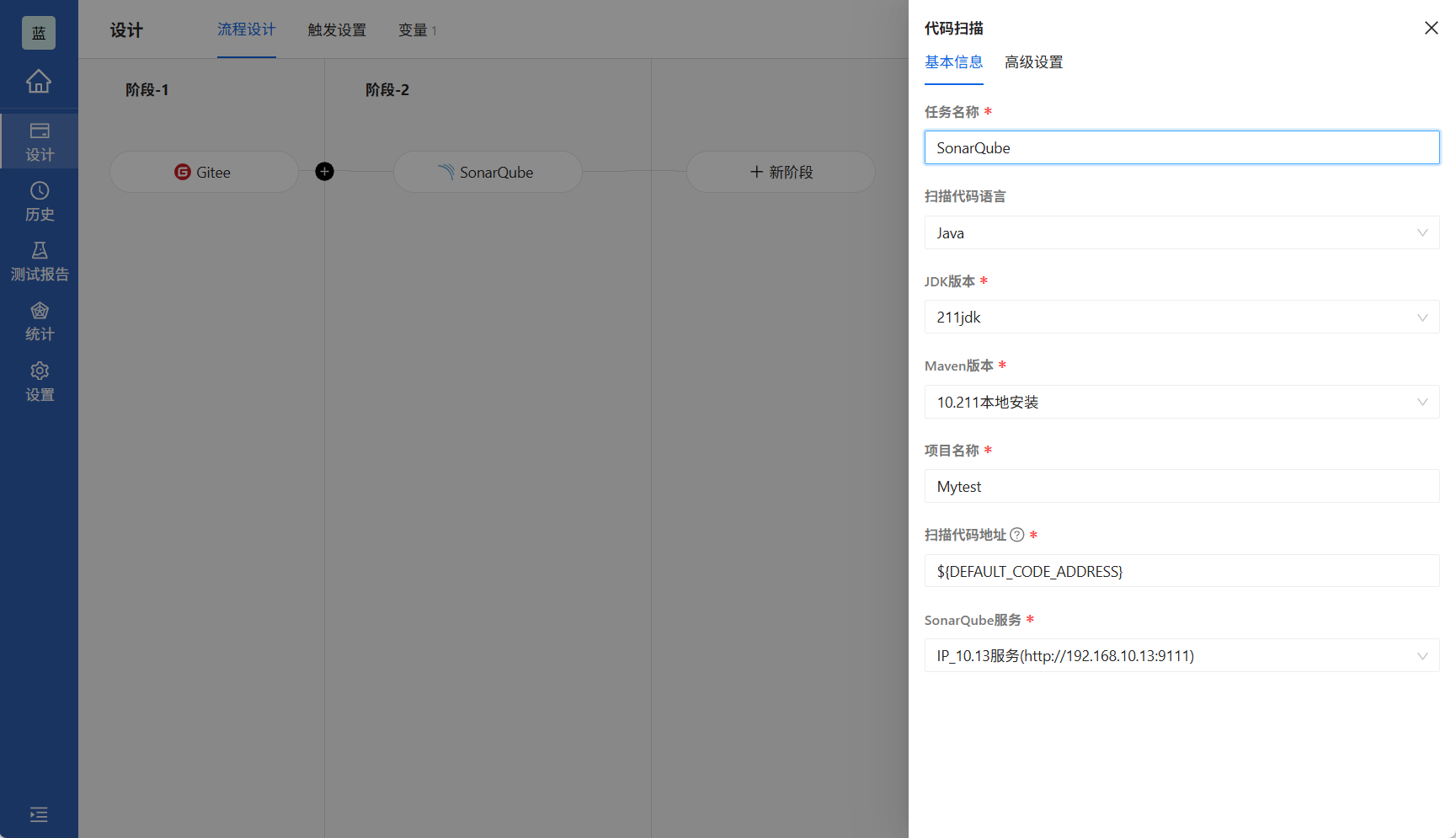Open the JDK版本 dropdown showing 211jdk
The height and width of the screenshot is (838, 1456).
pyautogui.click(x=1181, y=317)
